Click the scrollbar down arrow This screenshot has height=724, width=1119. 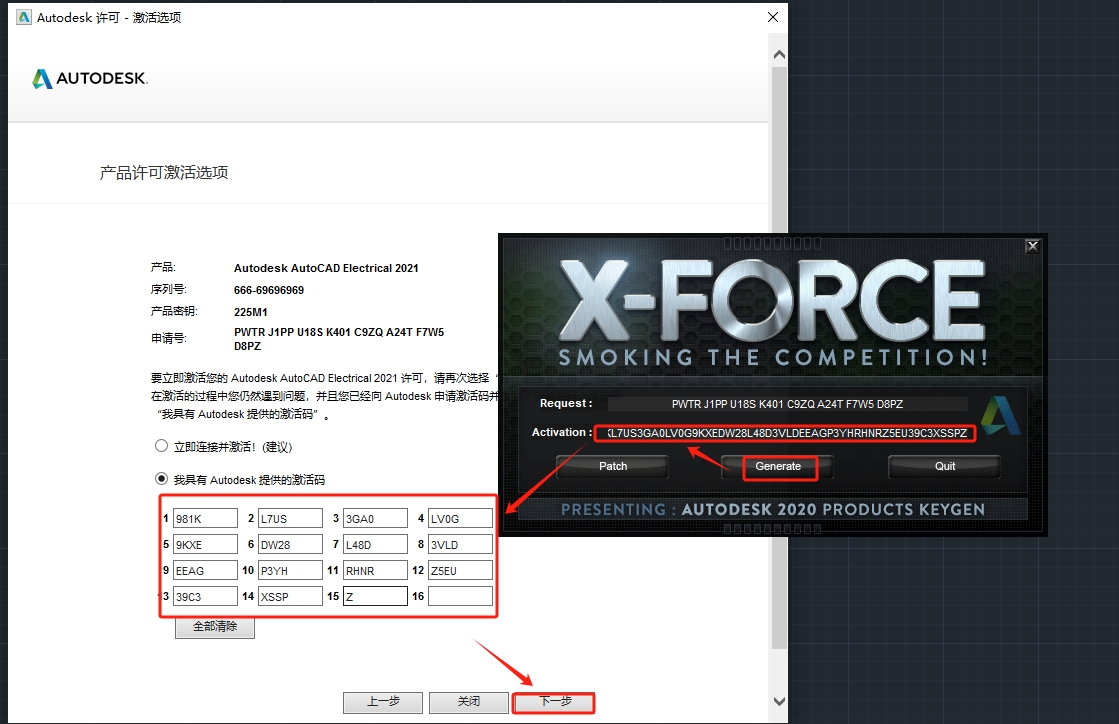[x=779, y=701]
